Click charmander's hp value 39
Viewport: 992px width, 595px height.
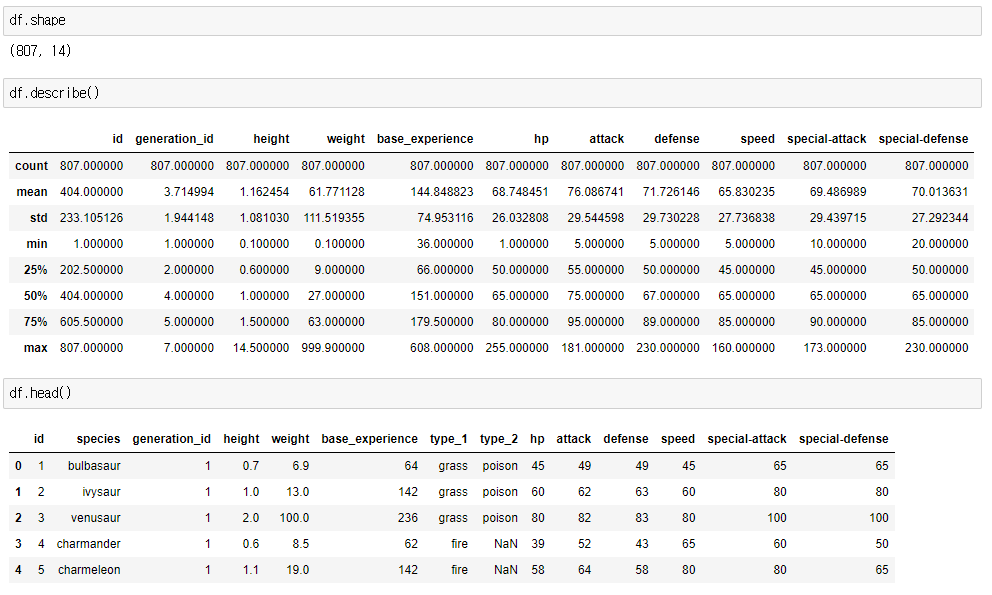(538, 544)
